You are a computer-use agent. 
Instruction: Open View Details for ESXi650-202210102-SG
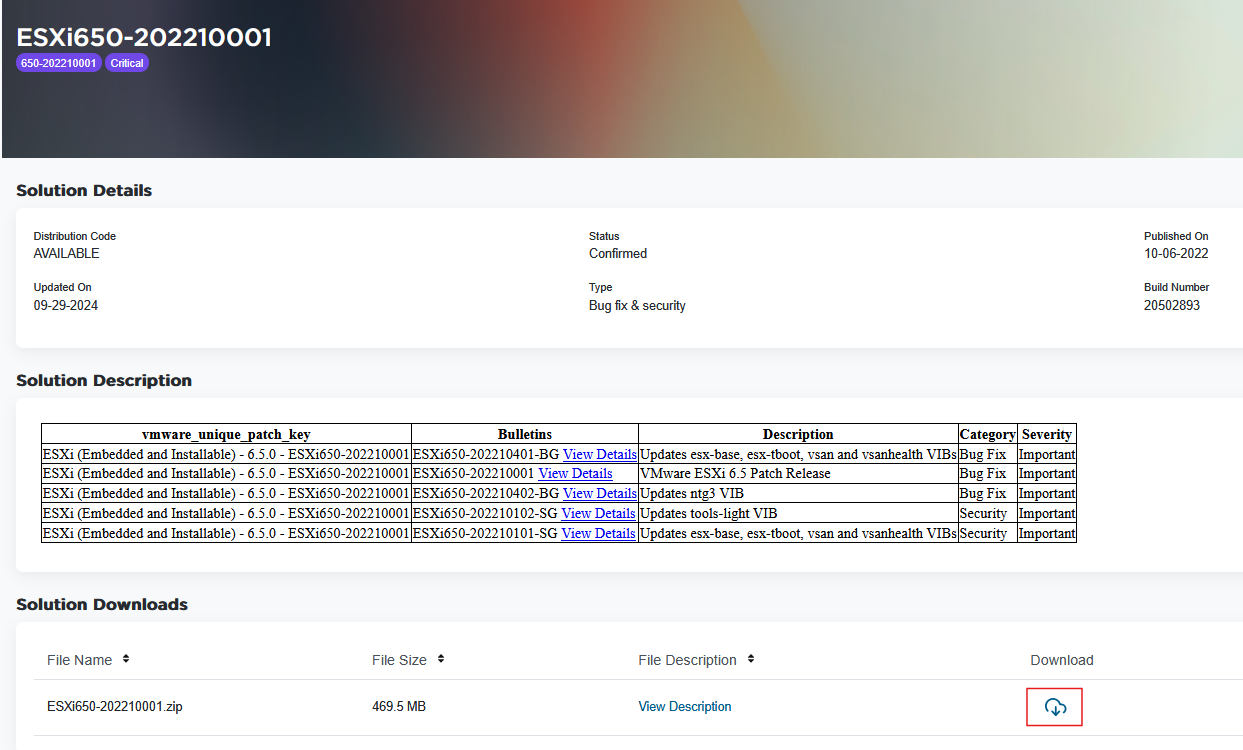pyautogui.click(x=598, y=514)
